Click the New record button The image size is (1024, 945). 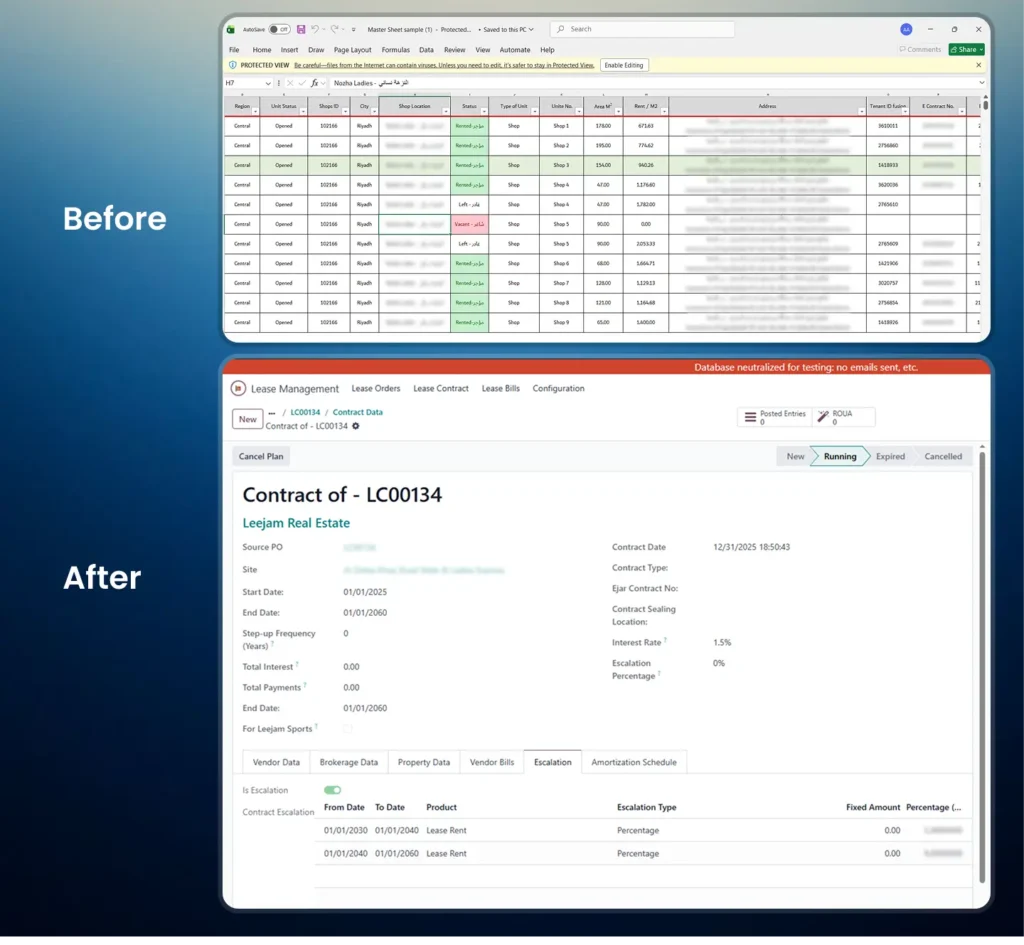point(248,419)
